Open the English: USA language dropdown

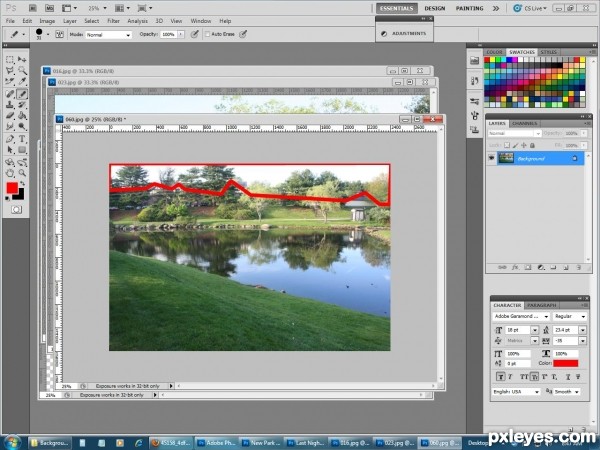click(x=516, y=392)
